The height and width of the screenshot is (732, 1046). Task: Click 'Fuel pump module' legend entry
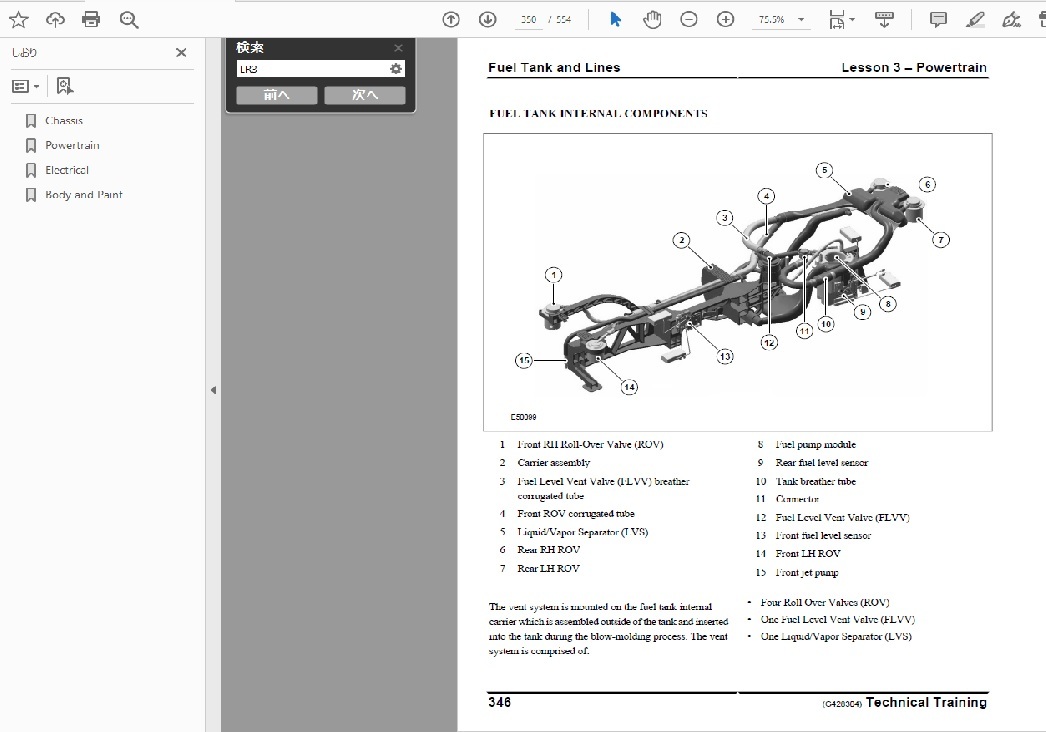[815, 444]
